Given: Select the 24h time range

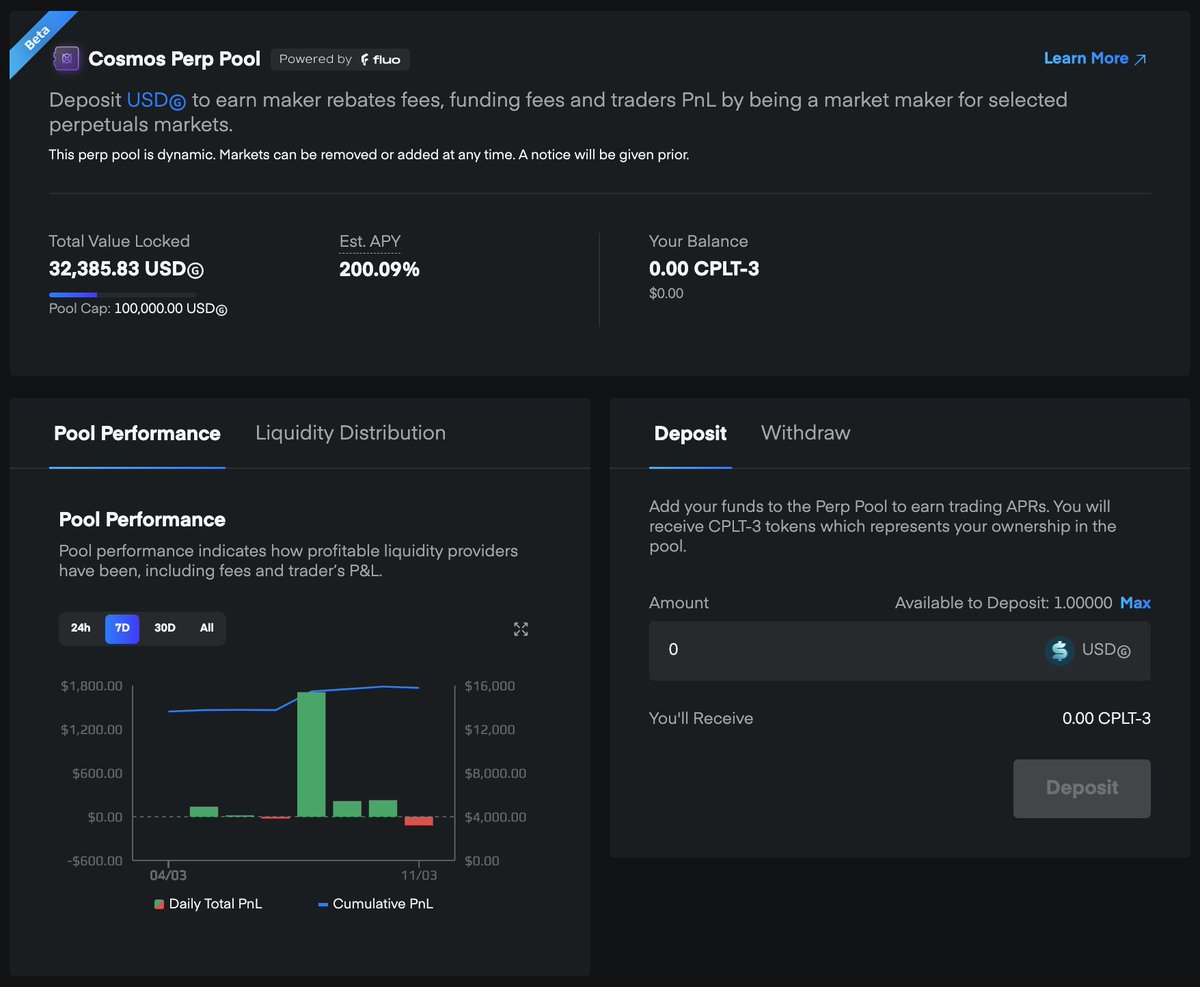Looking at the screenshot, I should (x=81, y=628).
